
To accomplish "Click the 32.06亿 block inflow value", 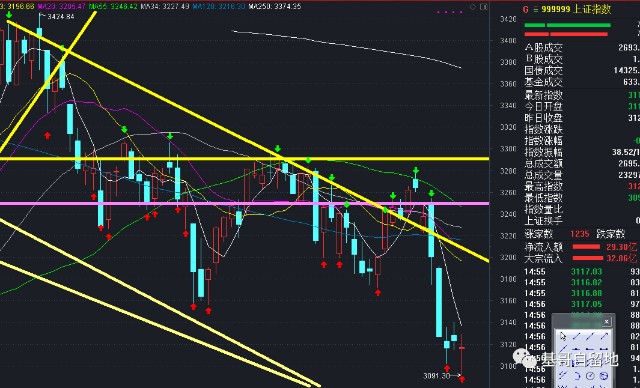I will coord(621,258).
